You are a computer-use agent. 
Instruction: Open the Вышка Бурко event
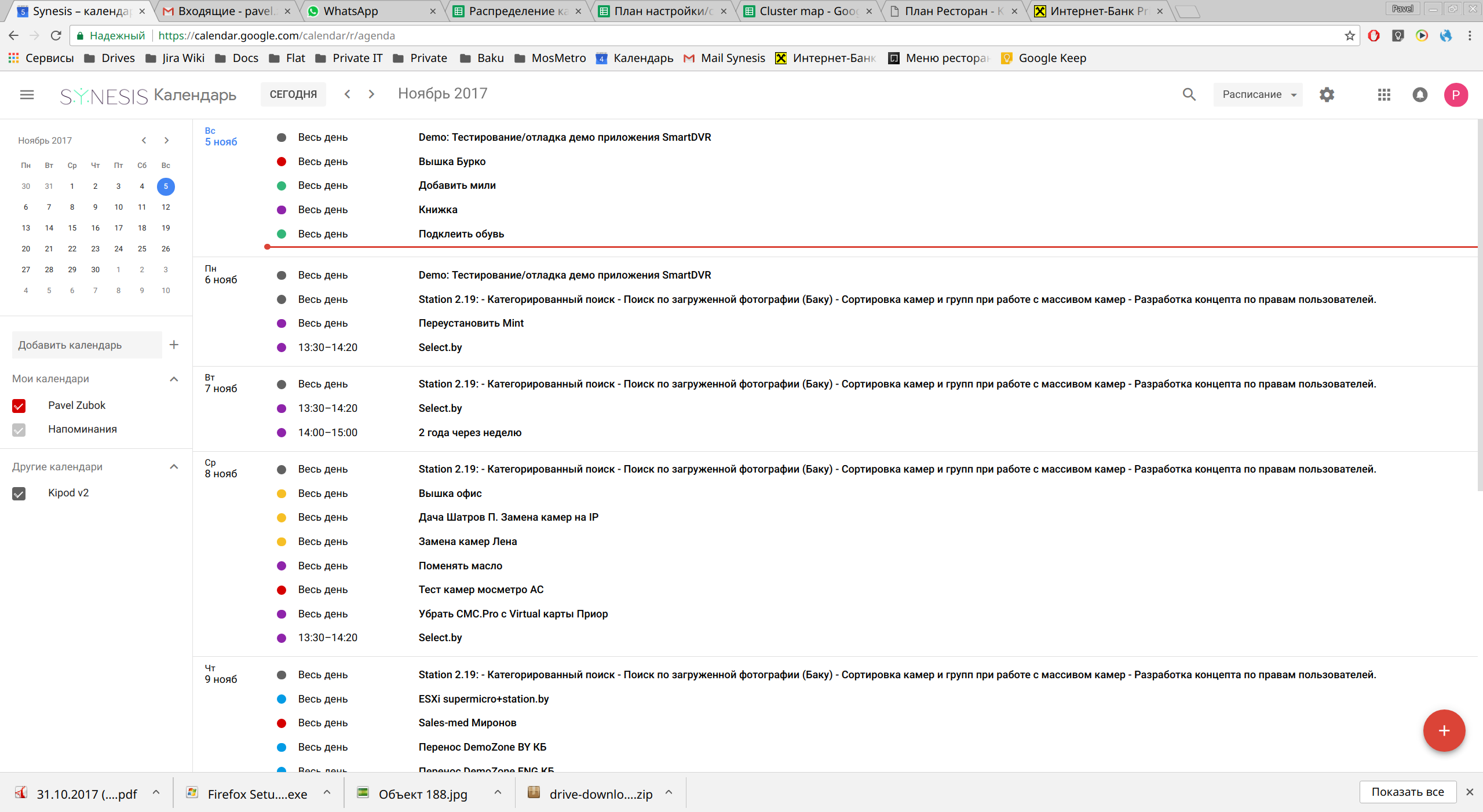[452, 162]
